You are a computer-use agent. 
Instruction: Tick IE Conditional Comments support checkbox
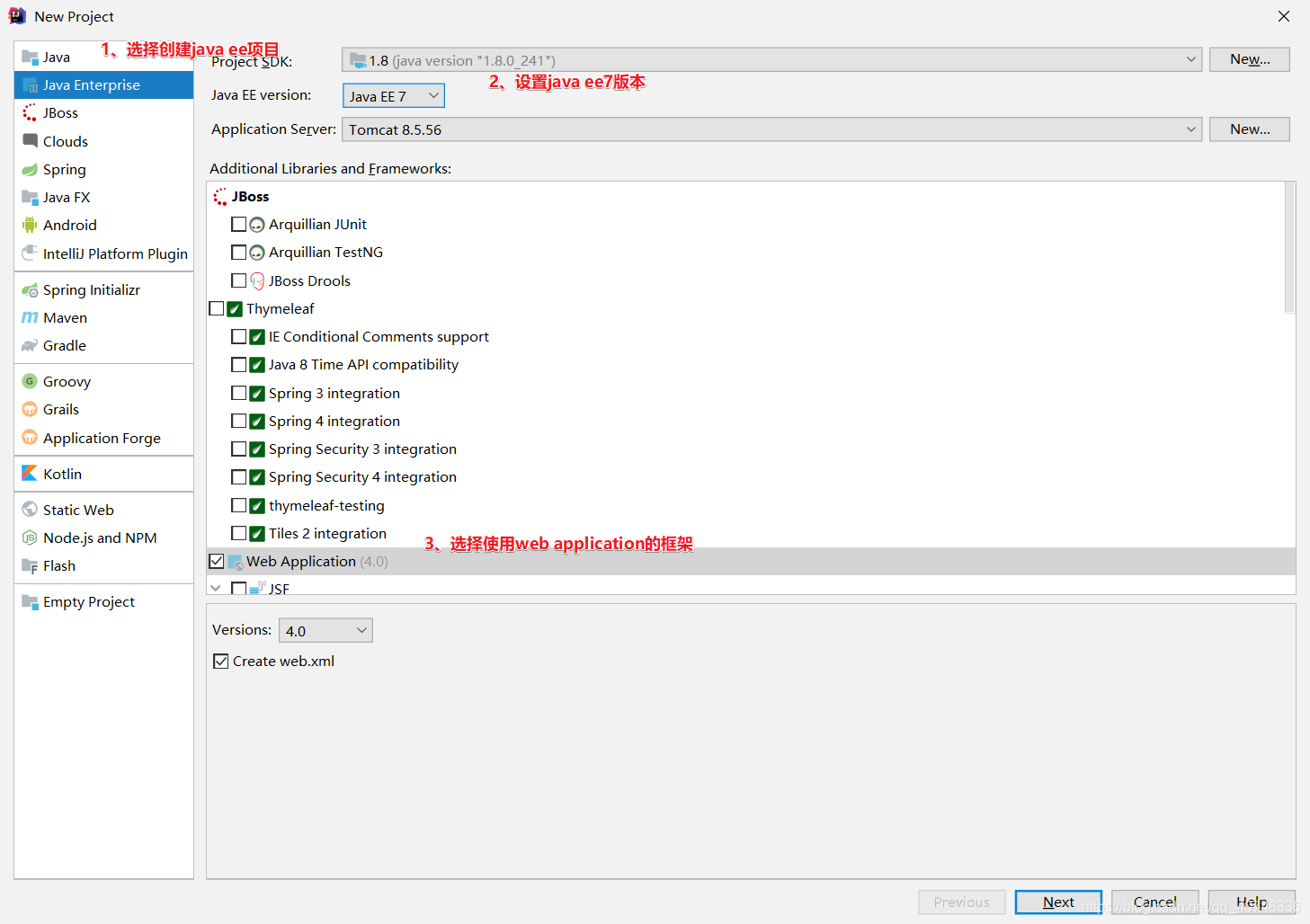tap(238, 336)
